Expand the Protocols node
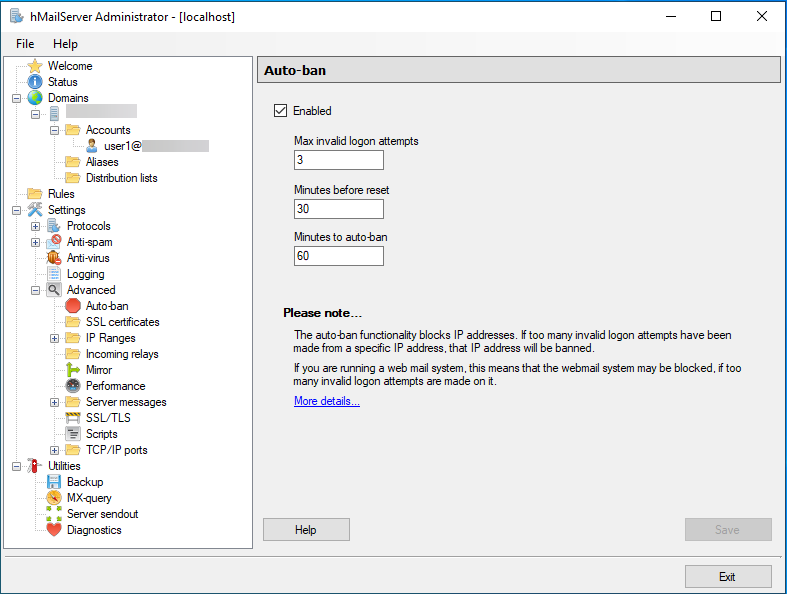Image resolution: width=787 pixels, height=594 pixels. coord(36,226)
